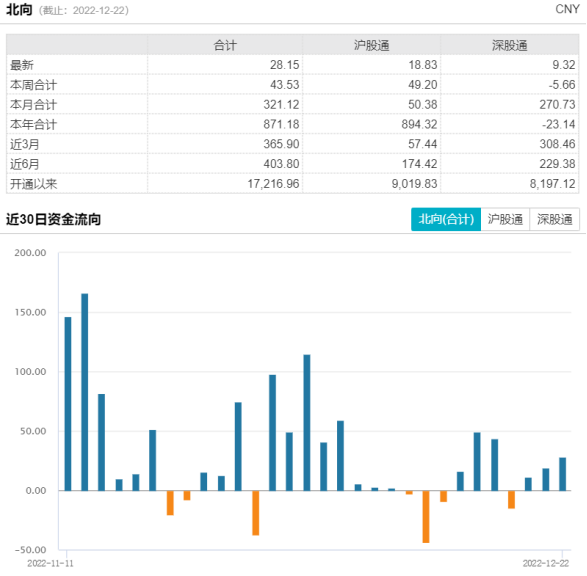Click the last blue bar at 2022-12-22
Image resolution: width=587 pixels, height=576 pixels.
coord(563,474)
